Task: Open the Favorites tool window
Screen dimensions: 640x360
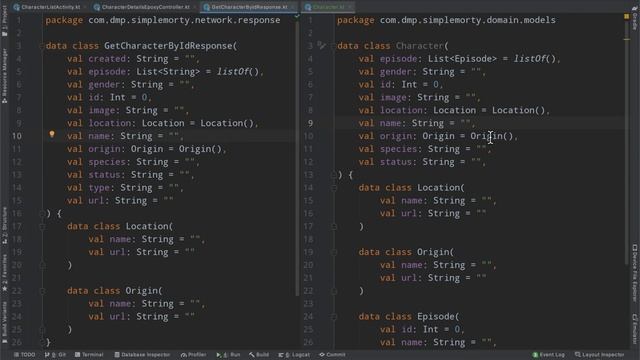Action: click(4, 273)
